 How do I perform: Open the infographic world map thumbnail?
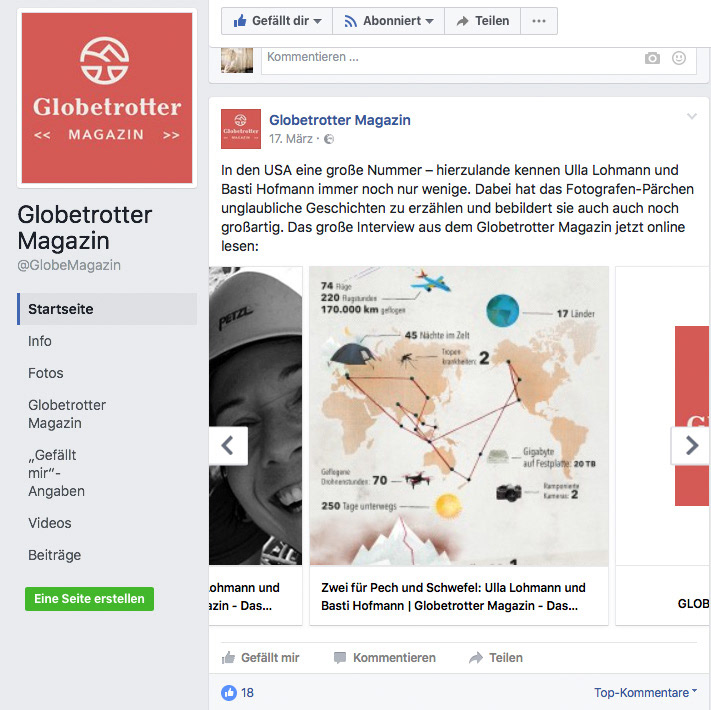pos(458,416)
